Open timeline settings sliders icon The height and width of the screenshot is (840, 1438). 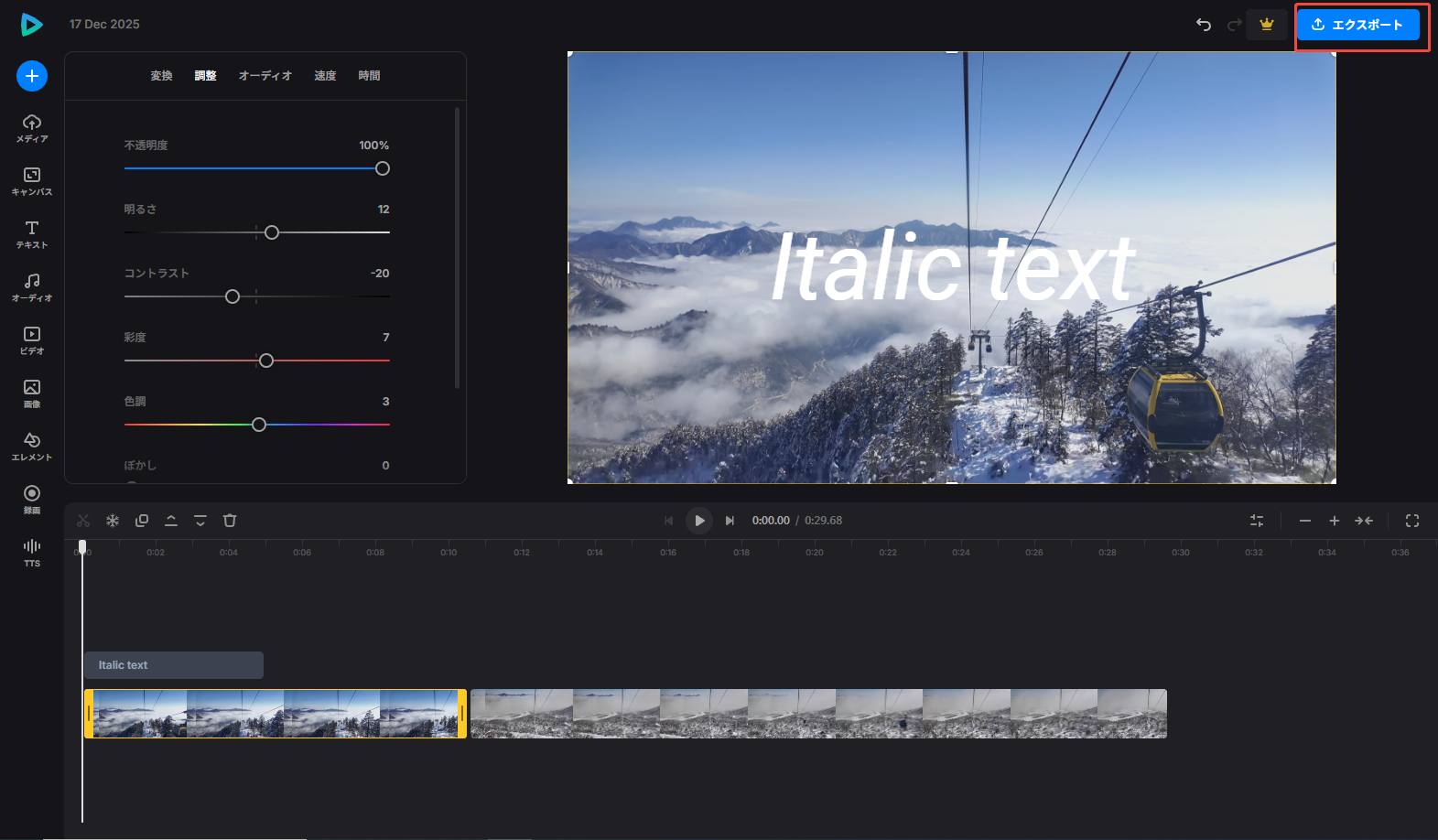point(1257,521)
